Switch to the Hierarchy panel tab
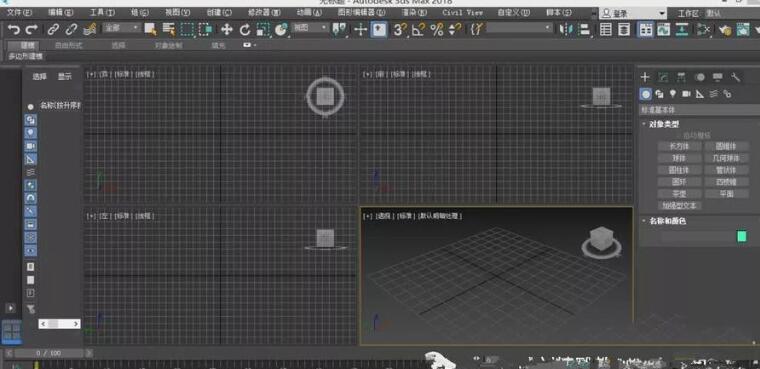Image resolution: width=760 pixels, height=369 pixels. (681, 77)
